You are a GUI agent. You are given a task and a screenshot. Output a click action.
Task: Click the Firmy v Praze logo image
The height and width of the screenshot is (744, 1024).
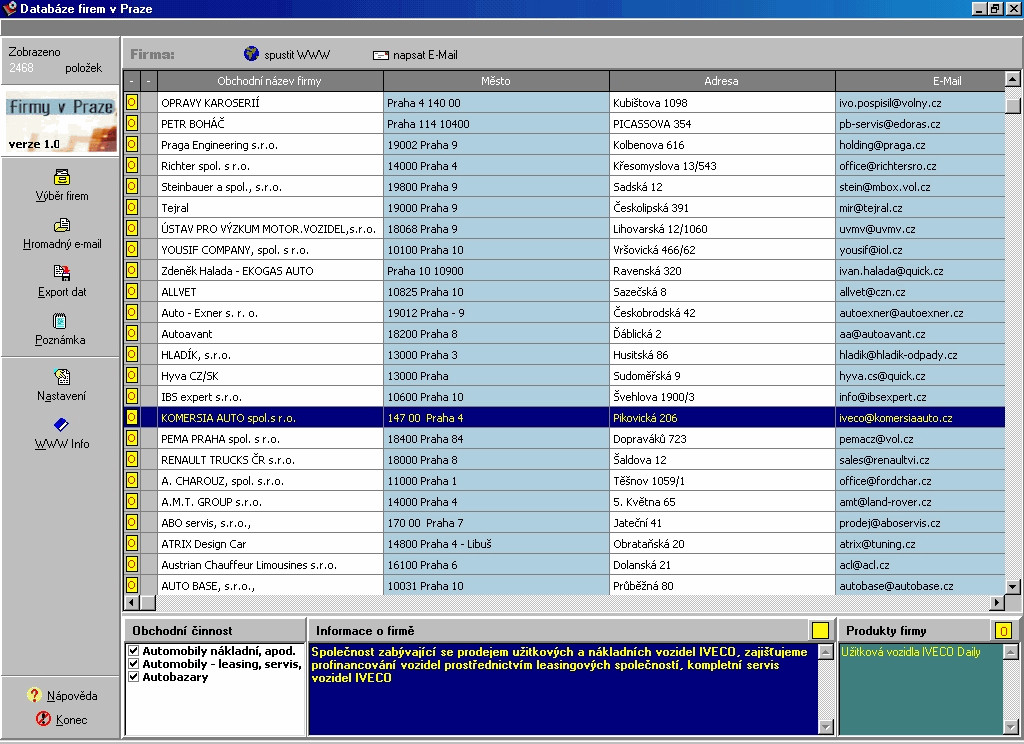pyautogui.click(x=61, y=122)
